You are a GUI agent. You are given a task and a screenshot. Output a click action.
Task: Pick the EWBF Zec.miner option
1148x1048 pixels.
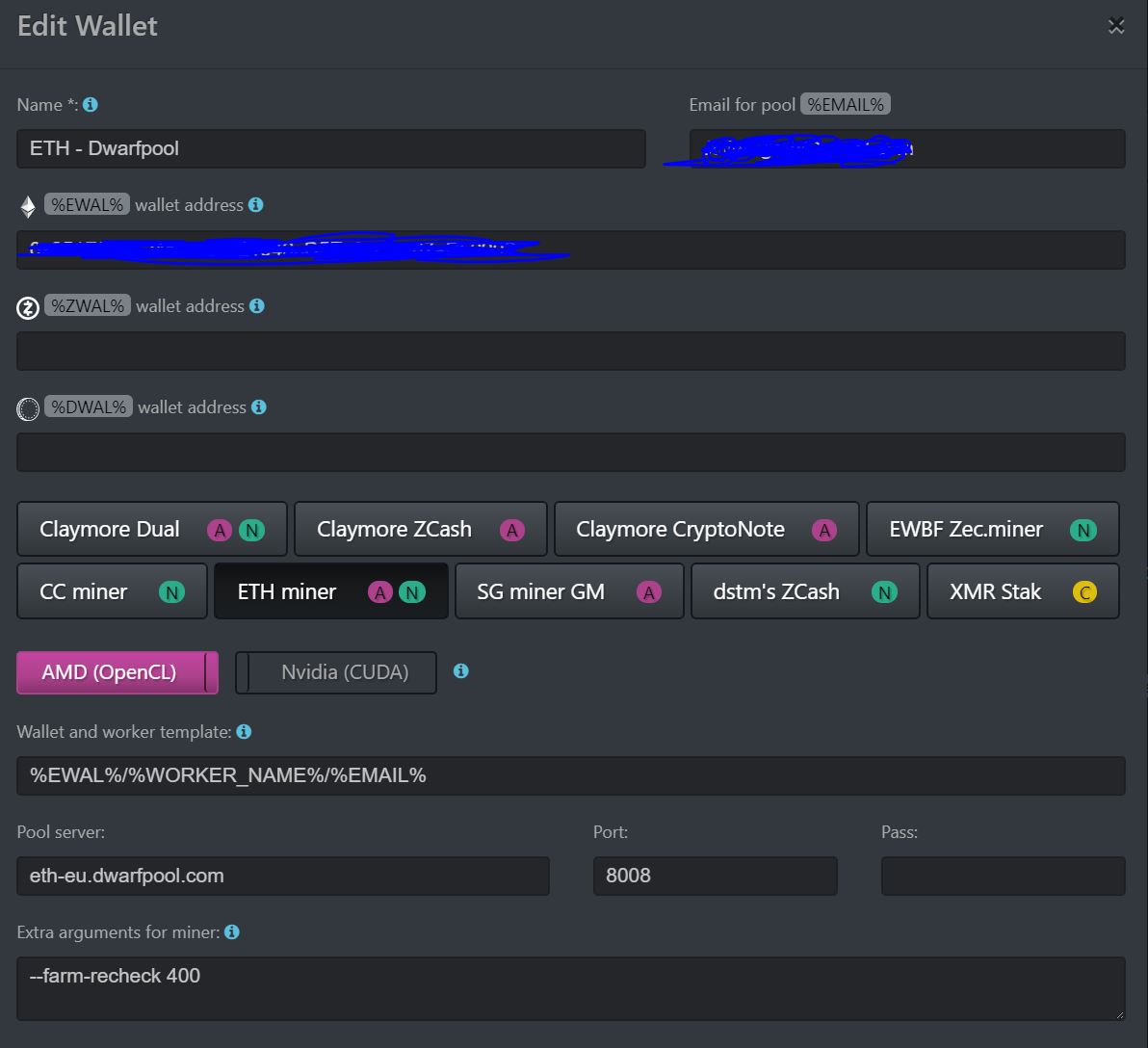(992, 529)
